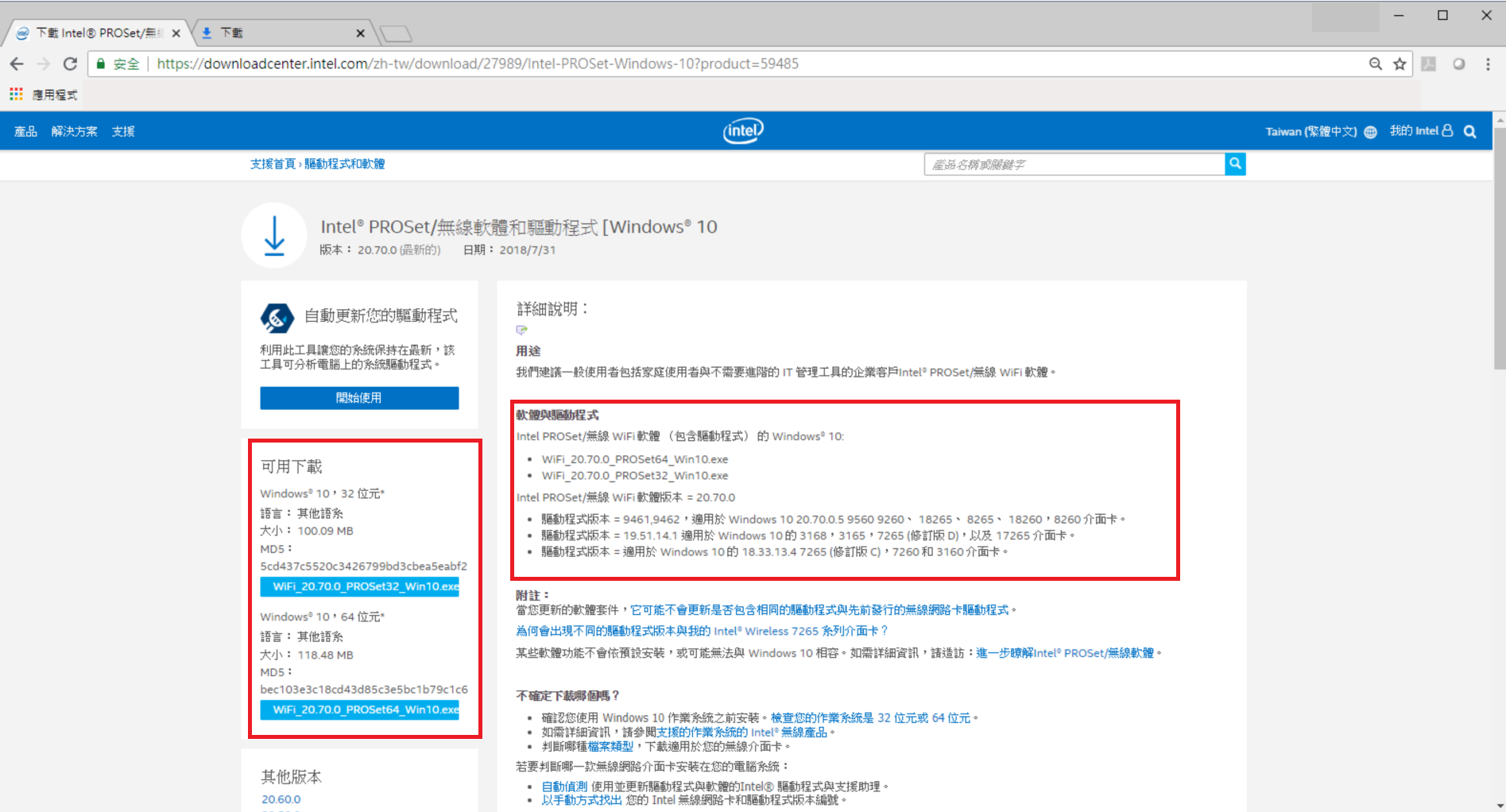Click the scrollbar up arrow
Viewport: 1506px width, 812px height.
pos(1500,119)
